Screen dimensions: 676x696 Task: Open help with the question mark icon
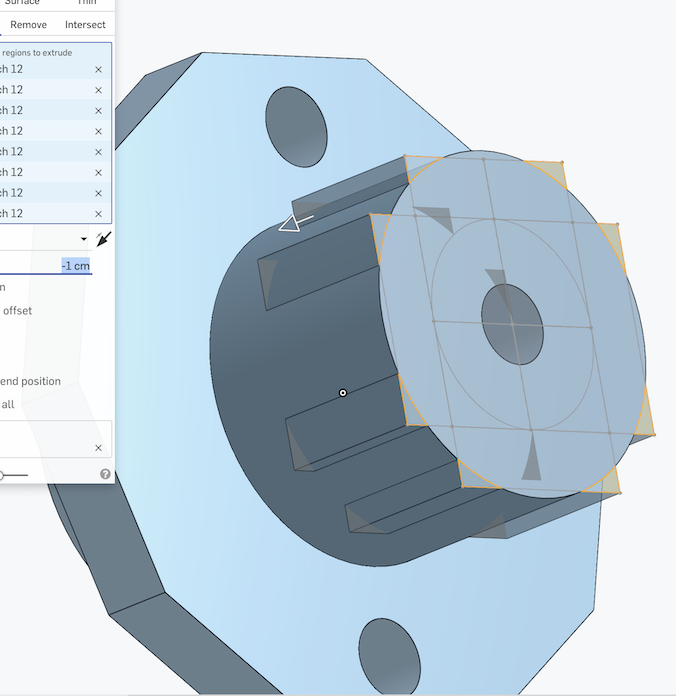pos(105,474)
